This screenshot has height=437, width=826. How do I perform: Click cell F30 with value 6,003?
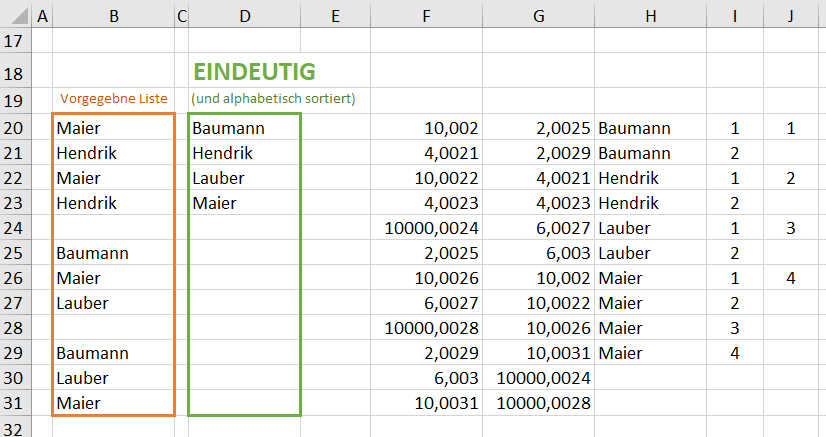427,378
